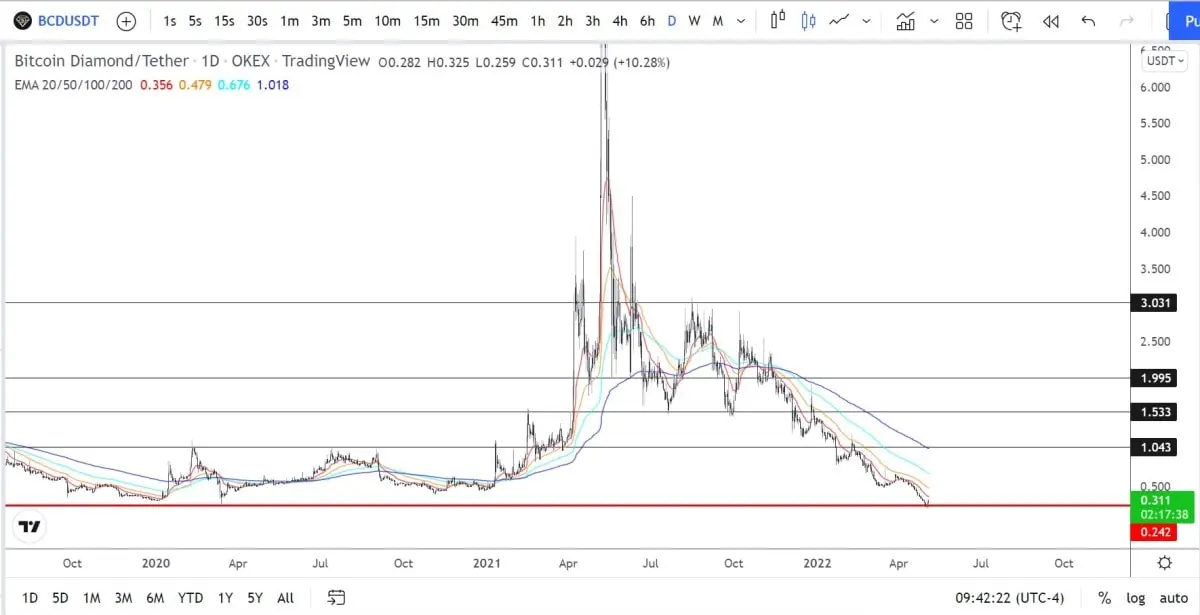Set range to 5D
The width and height of the screenshot is (1200, 615).
60,598
